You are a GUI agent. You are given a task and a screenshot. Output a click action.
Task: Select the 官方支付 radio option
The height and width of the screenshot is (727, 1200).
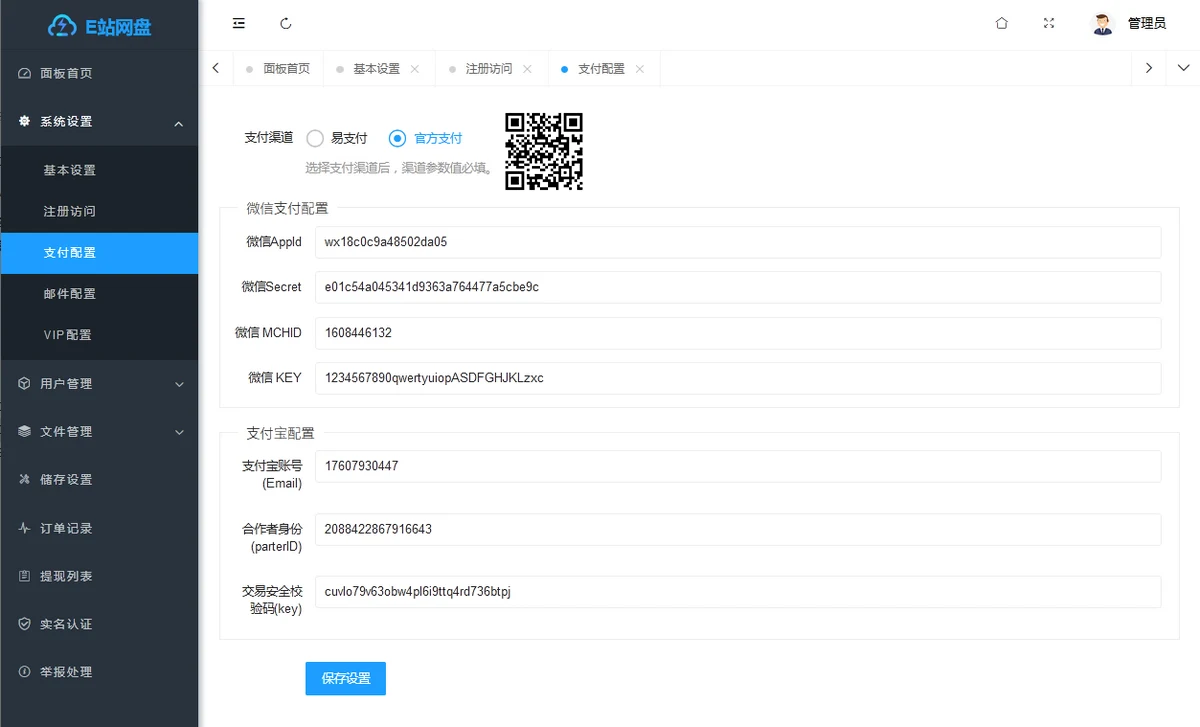tap(397, 139)
